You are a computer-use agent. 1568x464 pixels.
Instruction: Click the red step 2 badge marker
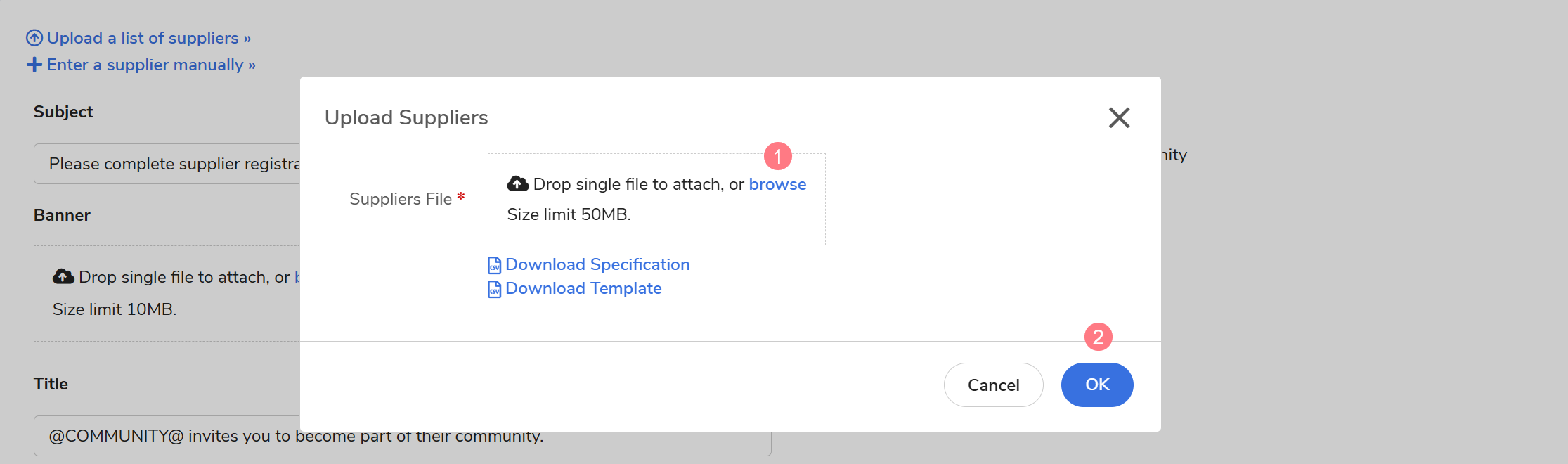click(x=1098, y=337)
